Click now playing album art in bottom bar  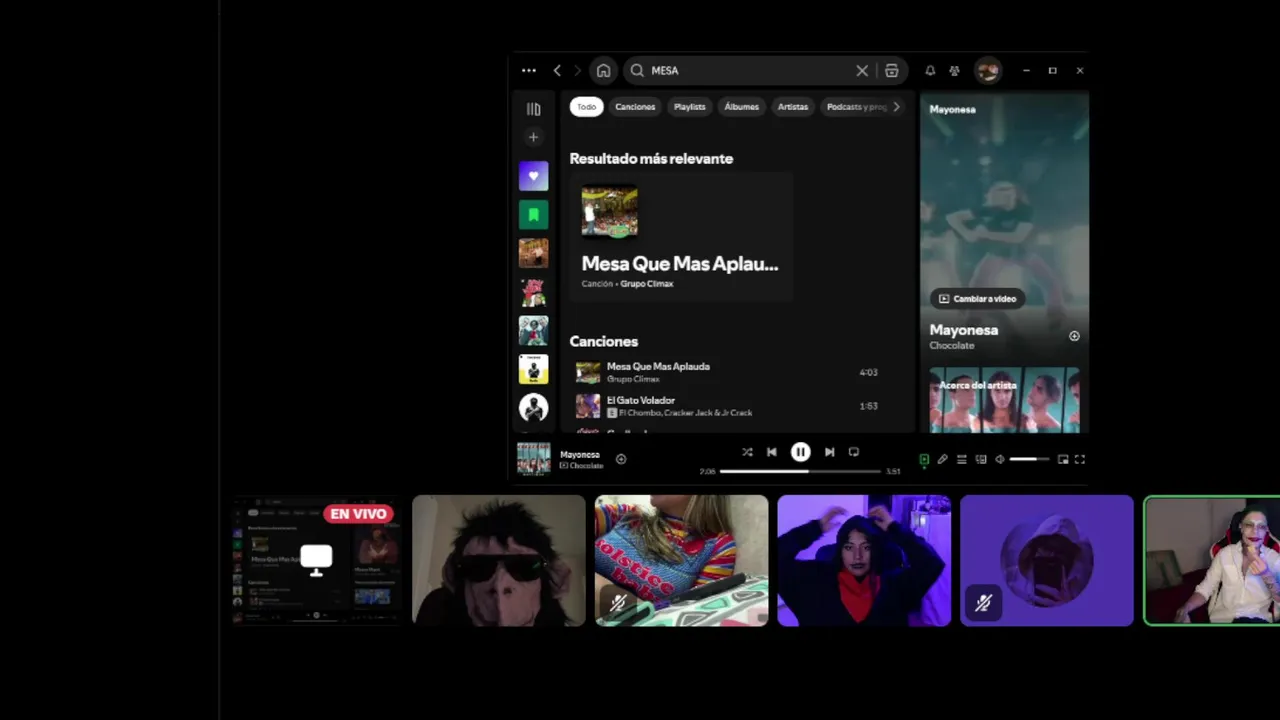coord(534,459)
